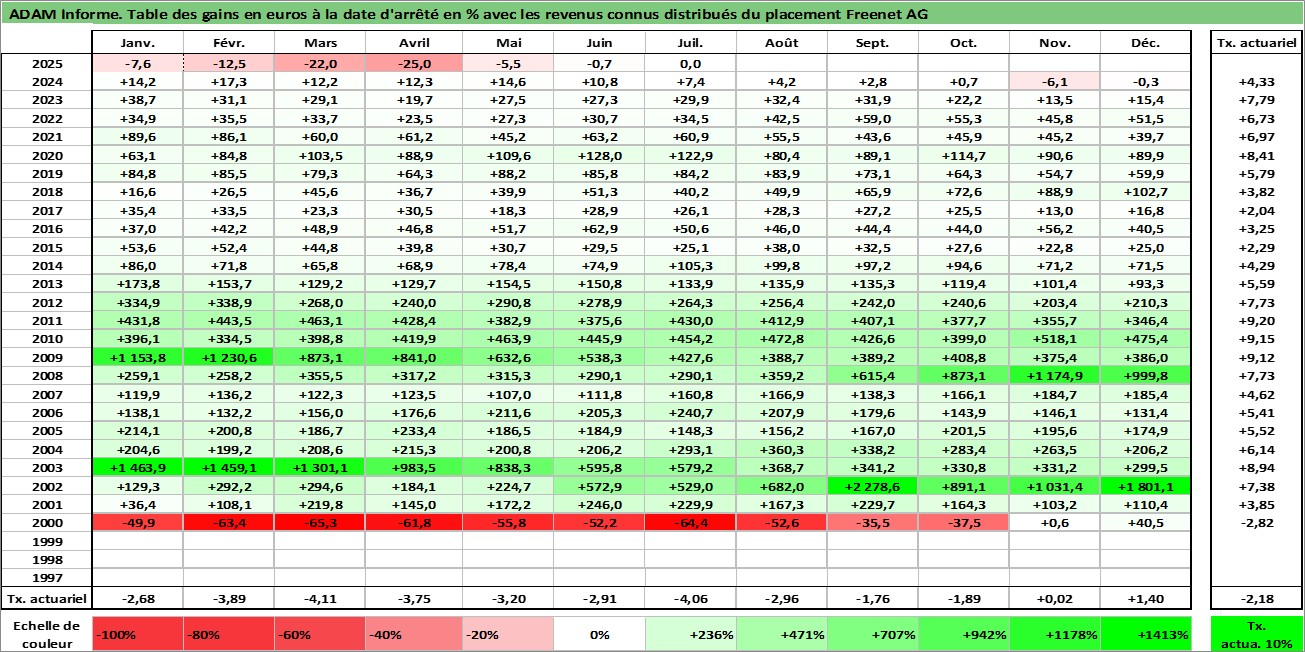Image resolution: width=1305 pixels, height=652 pixels.
Task: Click the Mars actuarial rate -4,11
Action: [320, 599]
